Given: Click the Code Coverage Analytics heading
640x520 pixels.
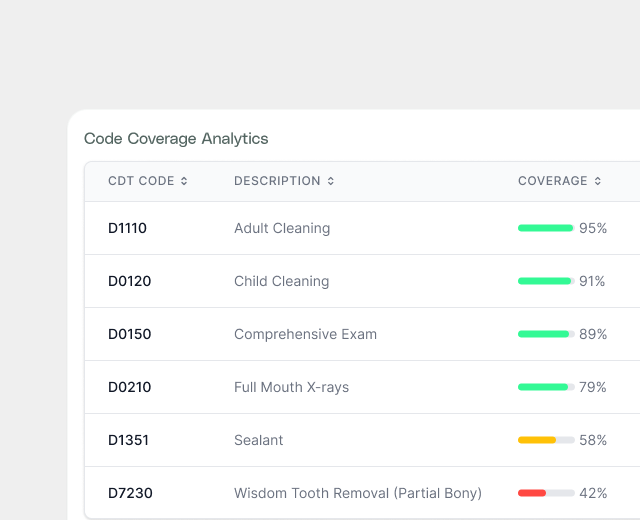Looking at the screenshot, I should click(x=176, y=139).
